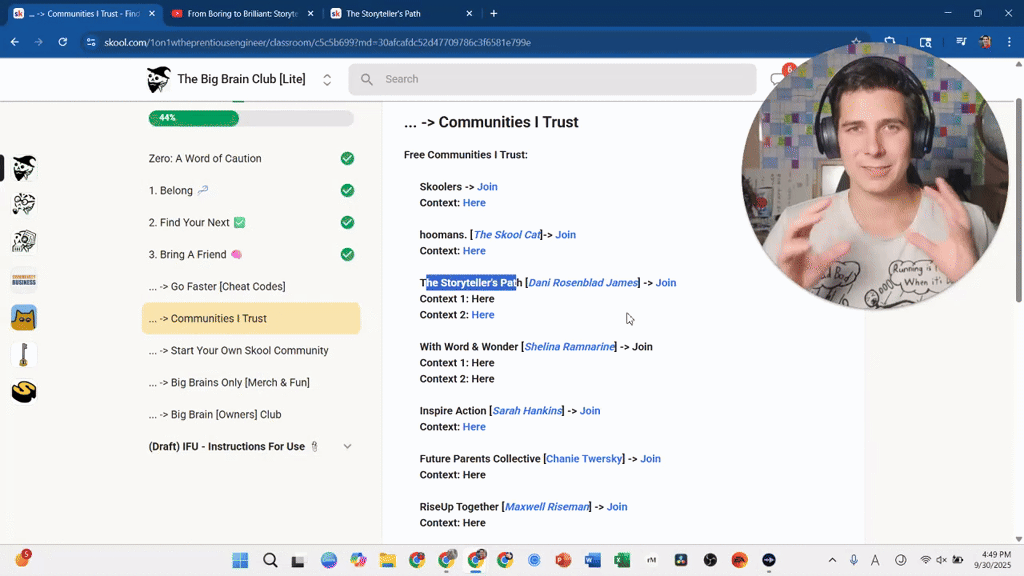Click Inspire Action Join link
1024x576 pixels.
click(590, 410)
